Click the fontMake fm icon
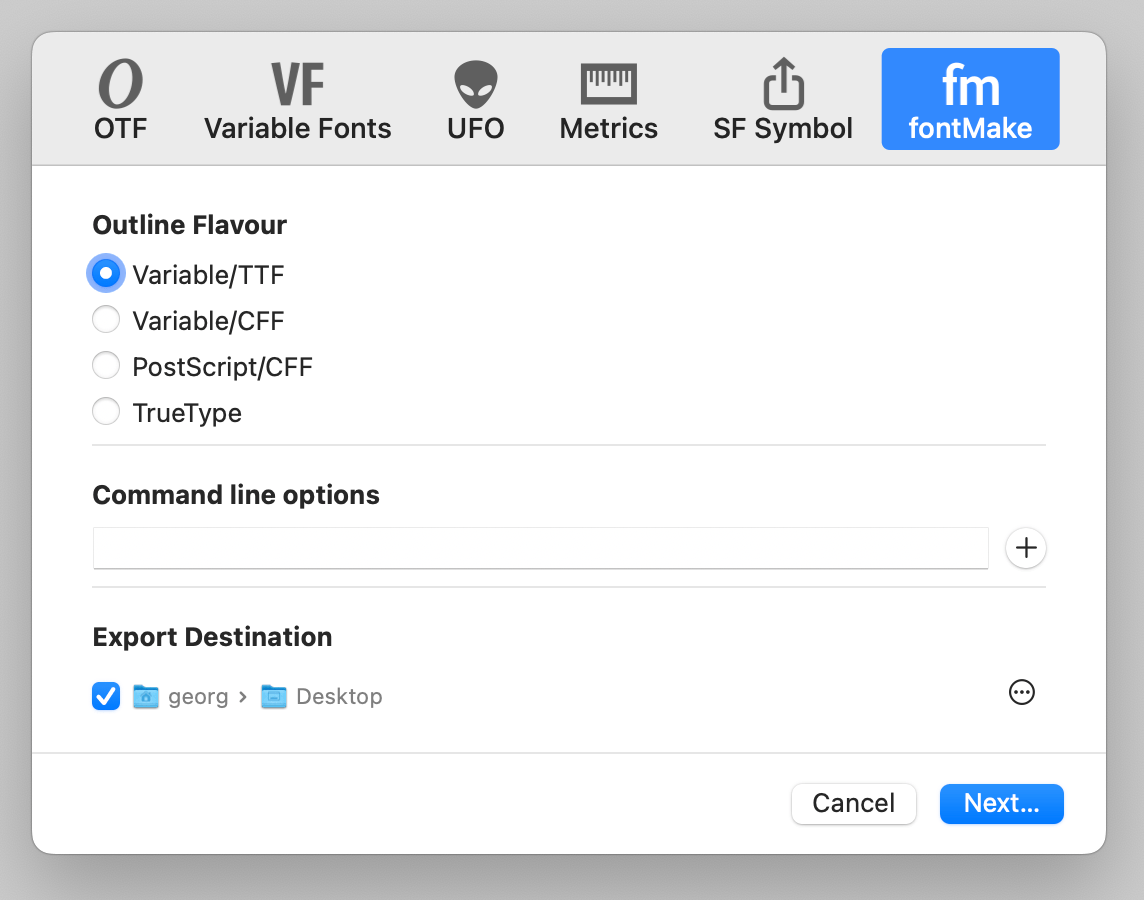1144x900 pixels. point(970,85)
